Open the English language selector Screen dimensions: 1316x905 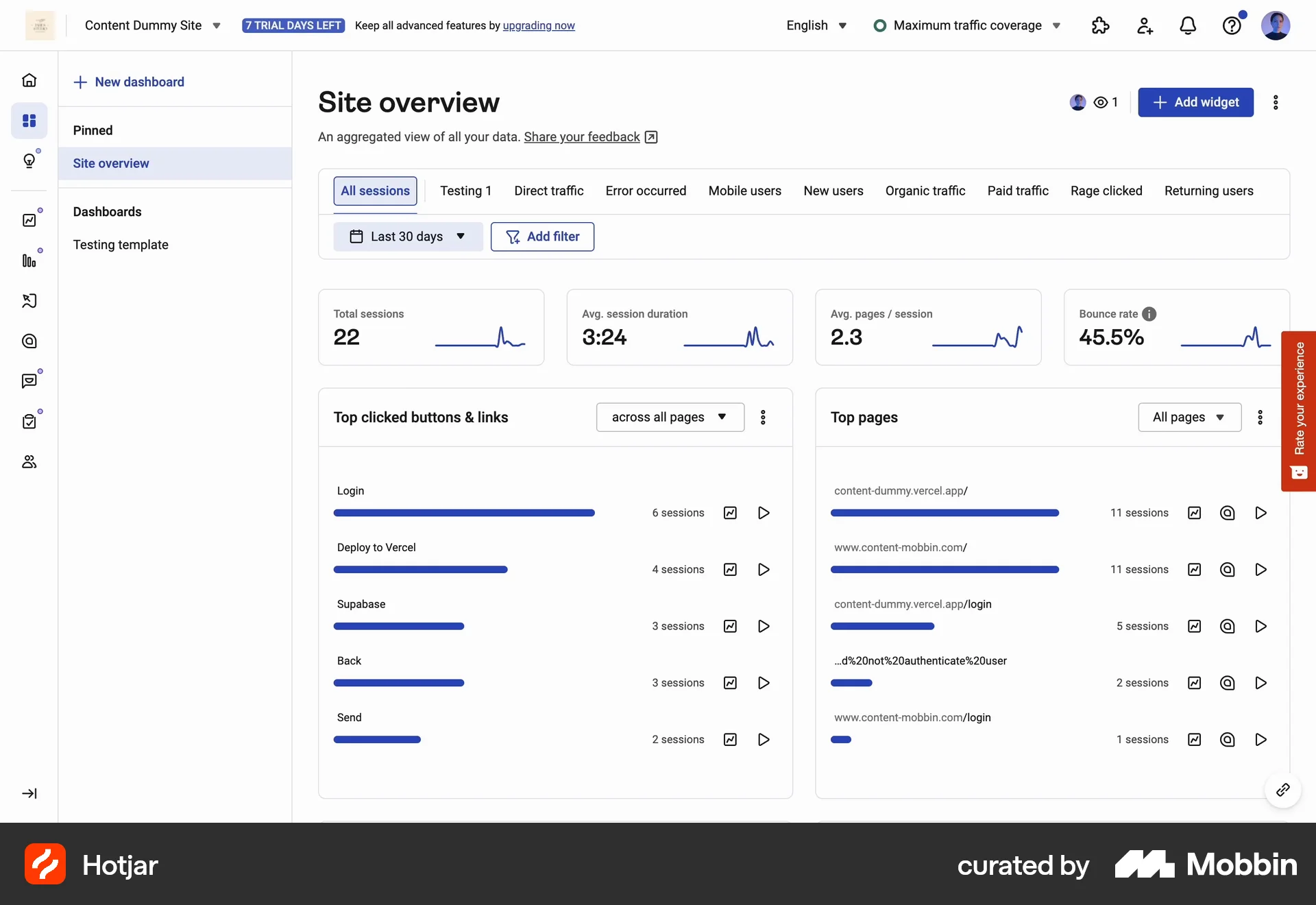[x=816, y=25]
